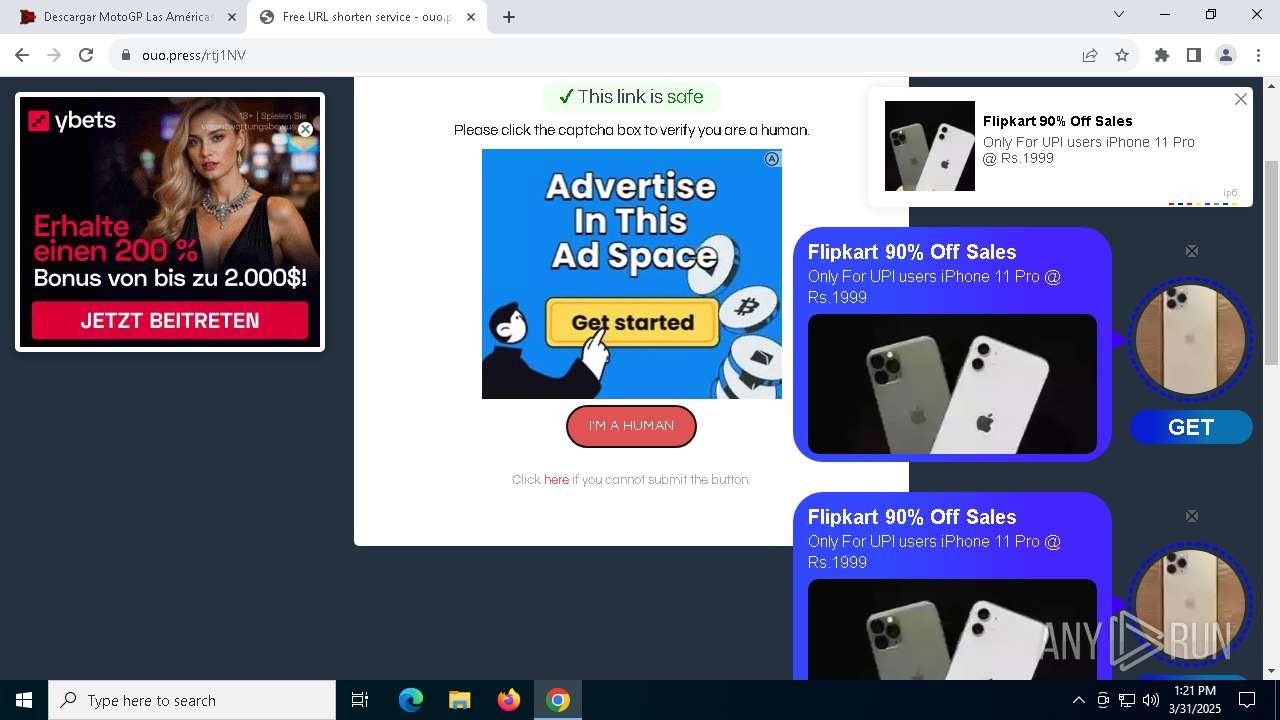Viewport: 1280px width, 720px height.
Task: Go back to the previous page
Action: coord(22,55)
